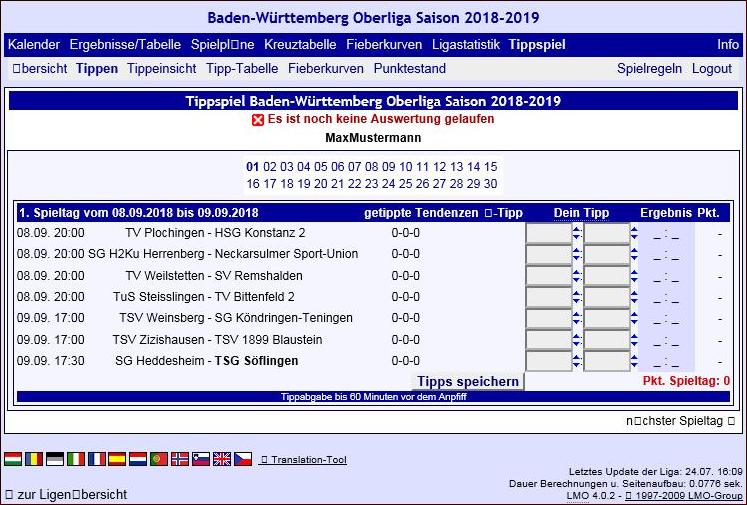
Task: Click the Romanian flag icon
Action: click(x=34, y=459)
